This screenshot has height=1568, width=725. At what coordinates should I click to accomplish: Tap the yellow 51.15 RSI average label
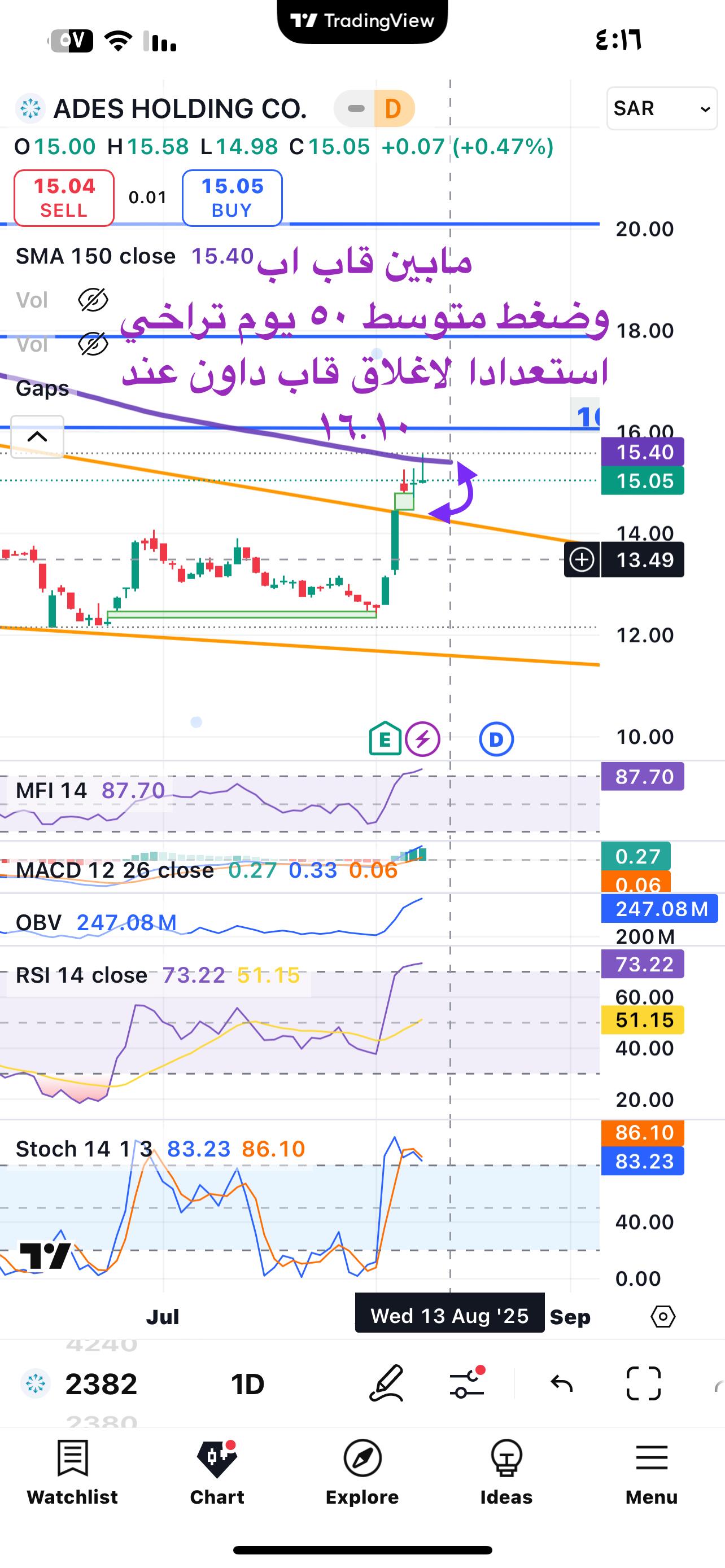643,1020
